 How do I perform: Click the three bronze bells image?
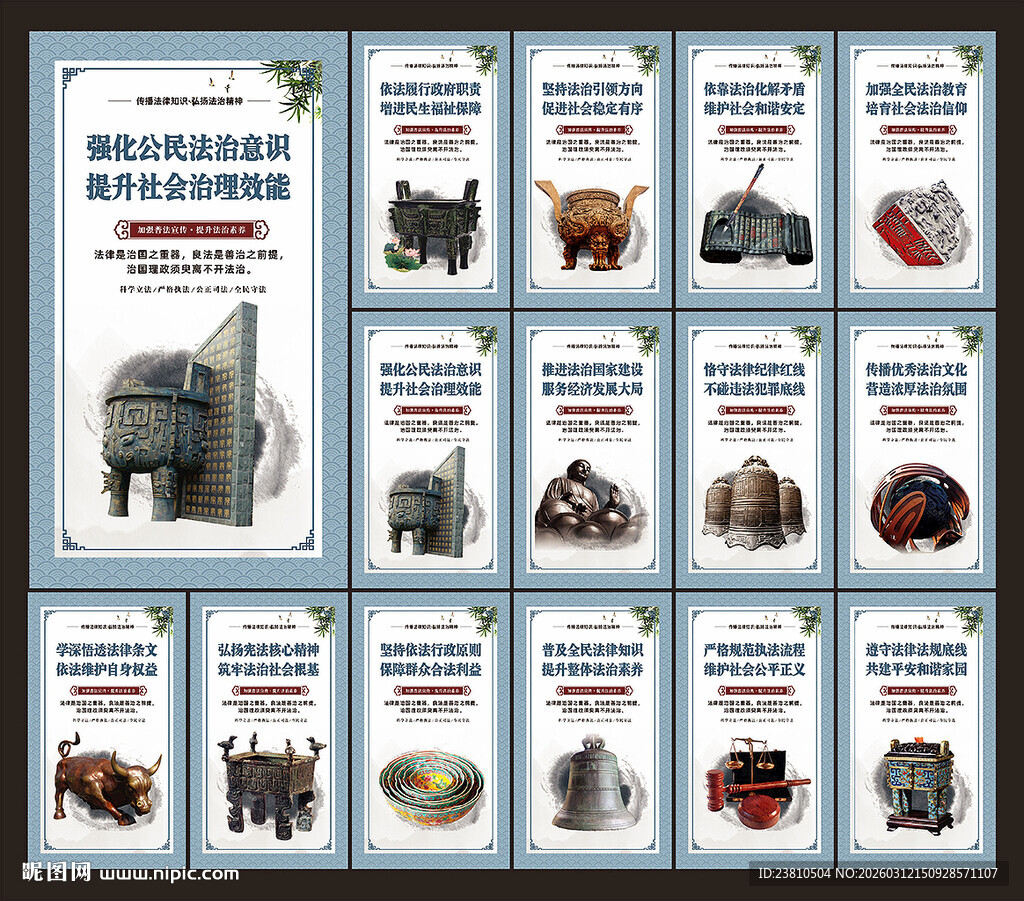755,503
